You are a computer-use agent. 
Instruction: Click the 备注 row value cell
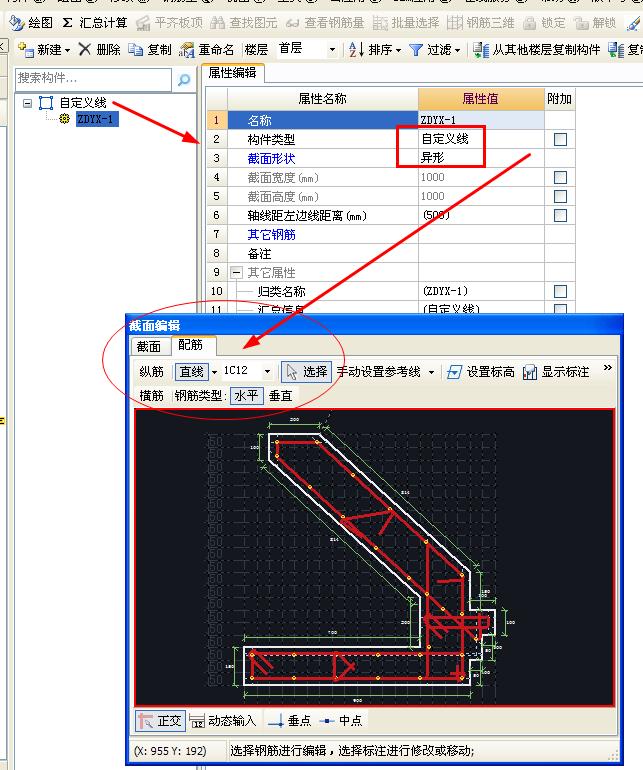coord(481,253)
